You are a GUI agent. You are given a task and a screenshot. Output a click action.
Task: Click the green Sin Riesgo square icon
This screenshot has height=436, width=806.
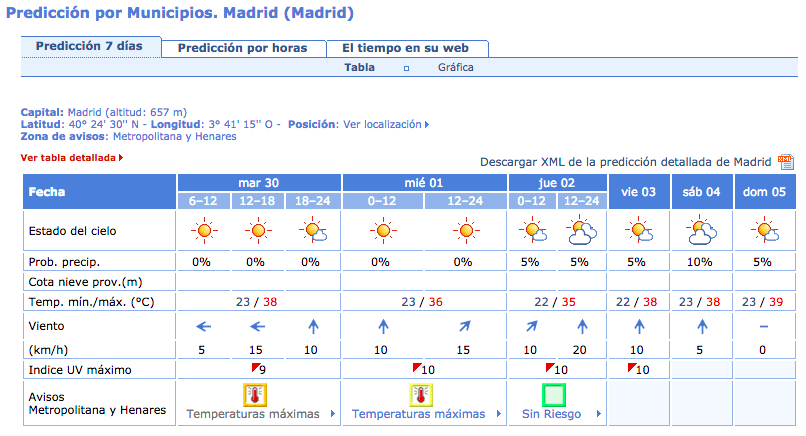click(x=554, y=395)
